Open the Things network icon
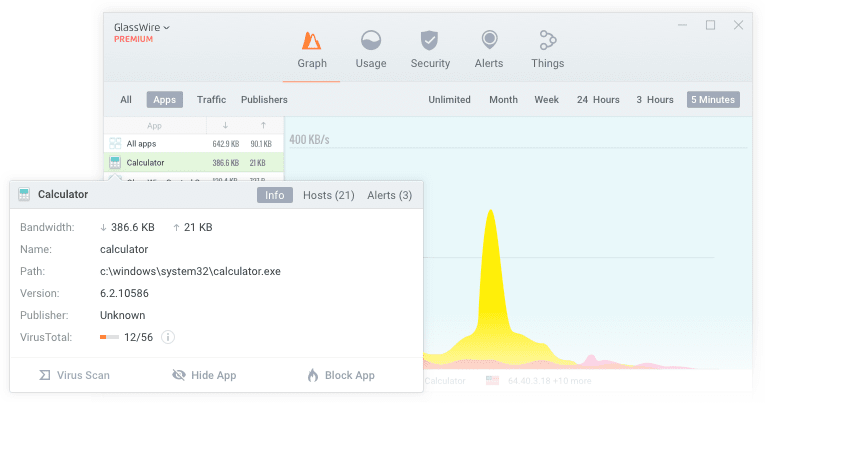The image size is (855, 459). tap(547, 40)
